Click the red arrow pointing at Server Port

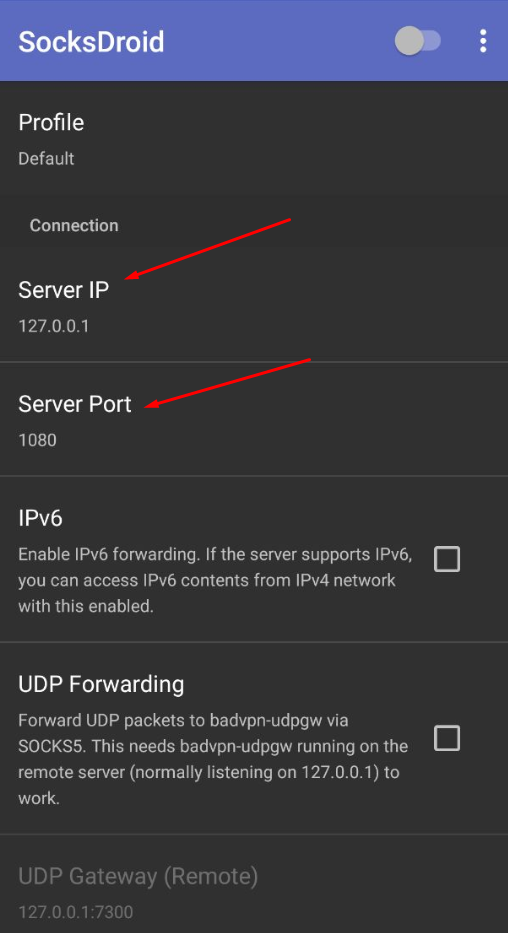pyautogui.click(x=228, y=383)
